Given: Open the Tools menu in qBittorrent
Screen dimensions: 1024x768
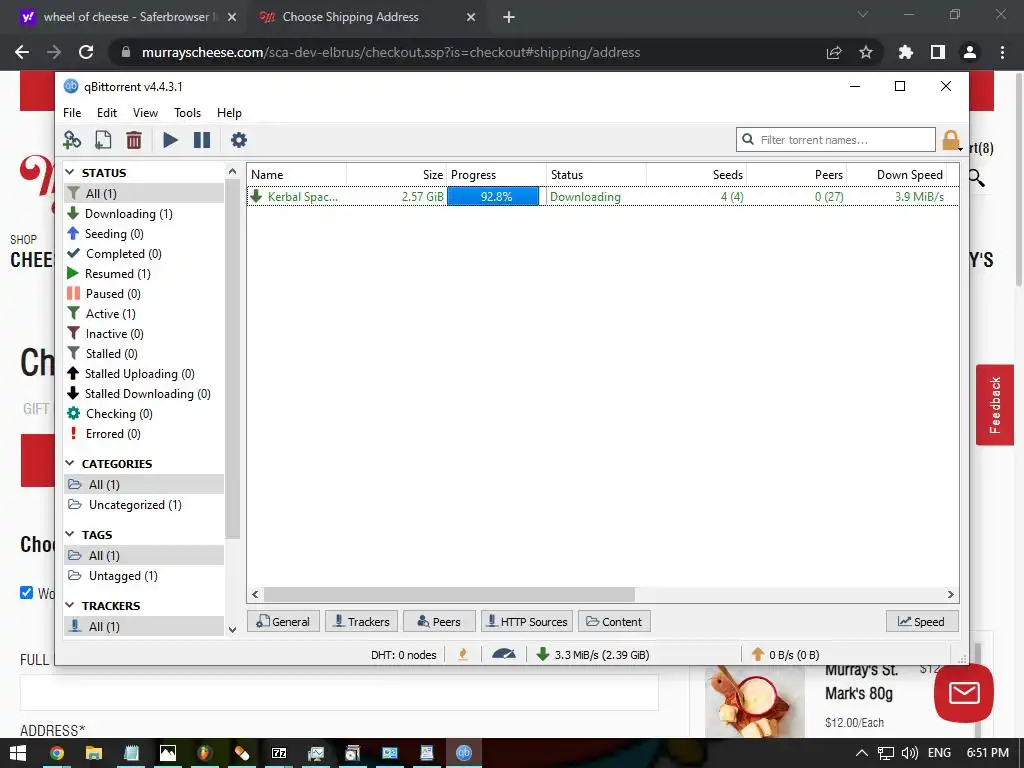Looking at the screenshot, I should 187,112.
